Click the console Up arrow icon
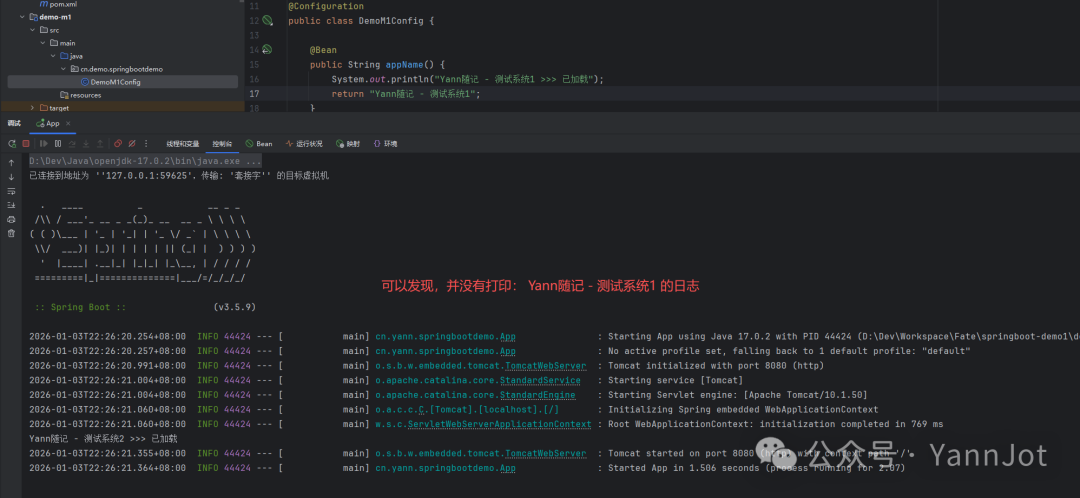Image resolution: width=1080 pixels, height=498 pixels. pos(11,163)
